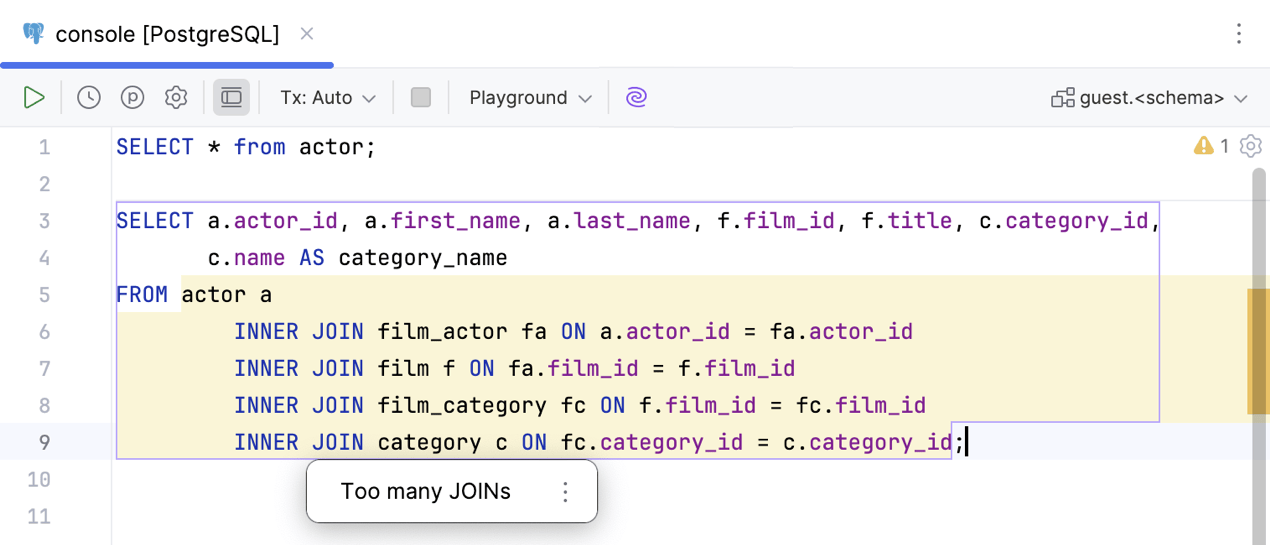Screen dimensions: 1270x545
Task: Toggle the in-editor results view
Action: coord(231,97)
